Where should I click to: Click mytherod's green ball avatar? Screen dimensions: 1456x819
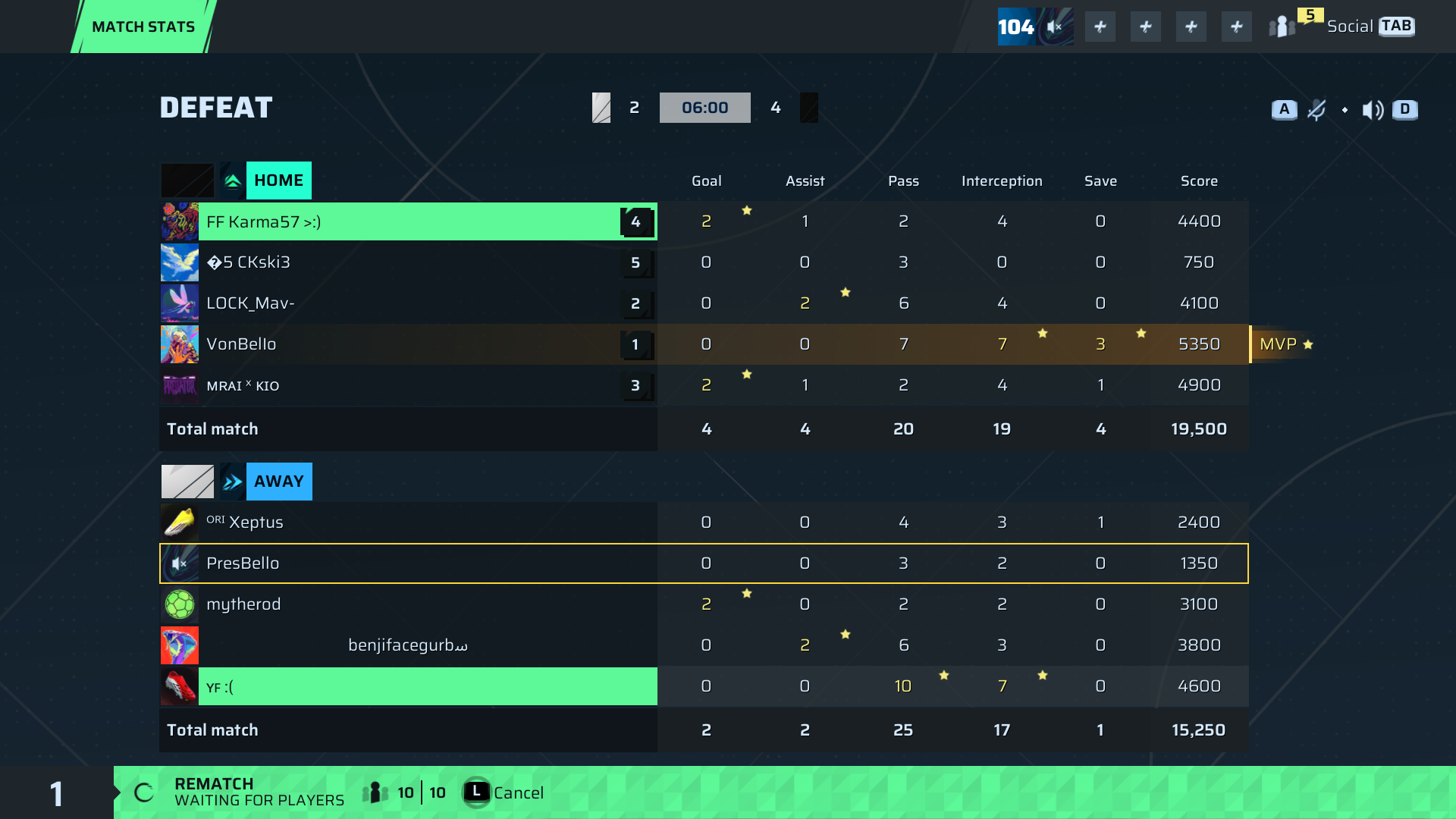point(180,604)
